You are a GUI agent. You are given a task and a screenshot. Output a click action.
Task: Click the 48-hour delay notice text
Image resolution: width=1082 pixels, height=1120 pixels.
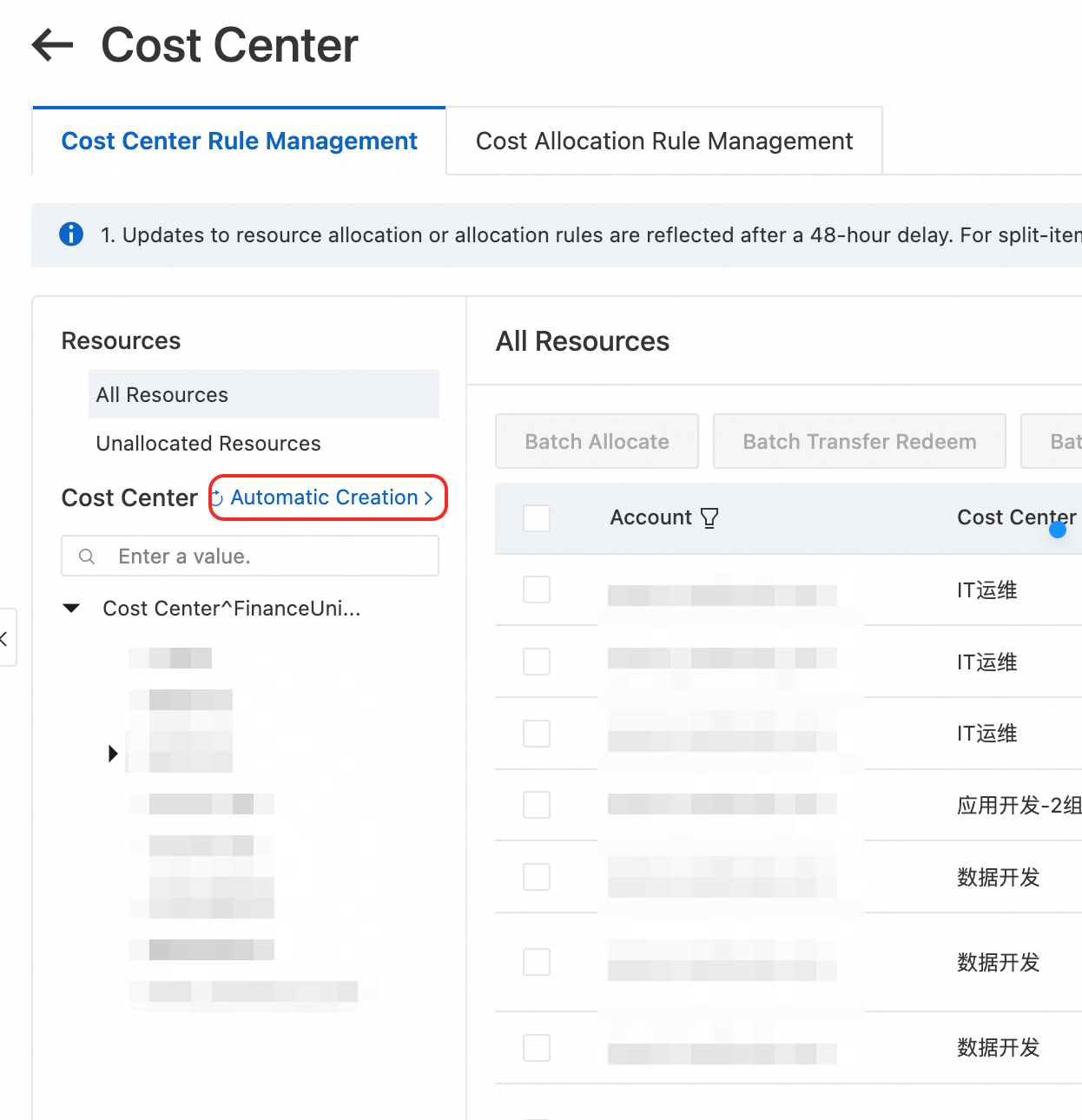(591, 235)
